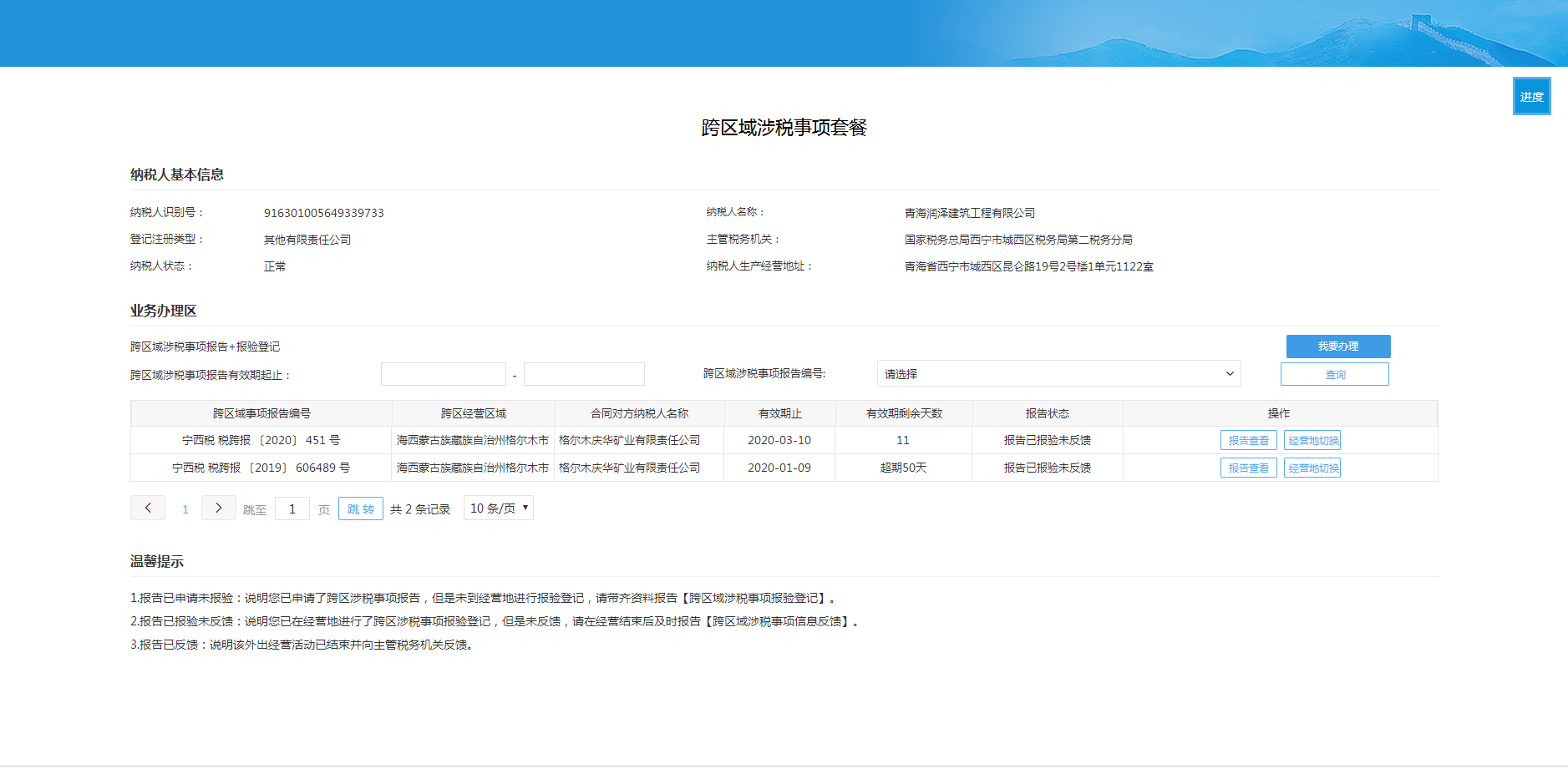Click taxpayer name 青海润泽建筑工程有限公司
The image size is (1568, 769).
970,213
